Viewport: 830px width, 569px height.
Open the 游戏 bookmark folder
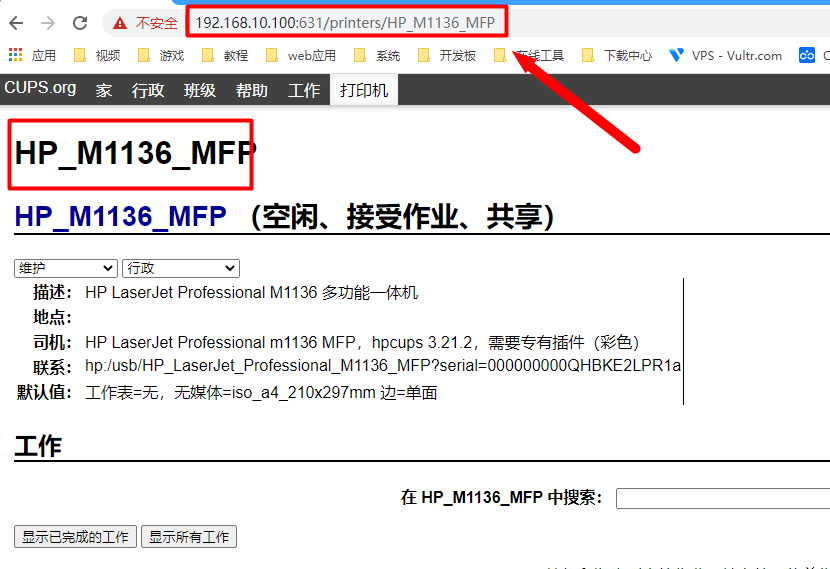[x=161, y=55]
